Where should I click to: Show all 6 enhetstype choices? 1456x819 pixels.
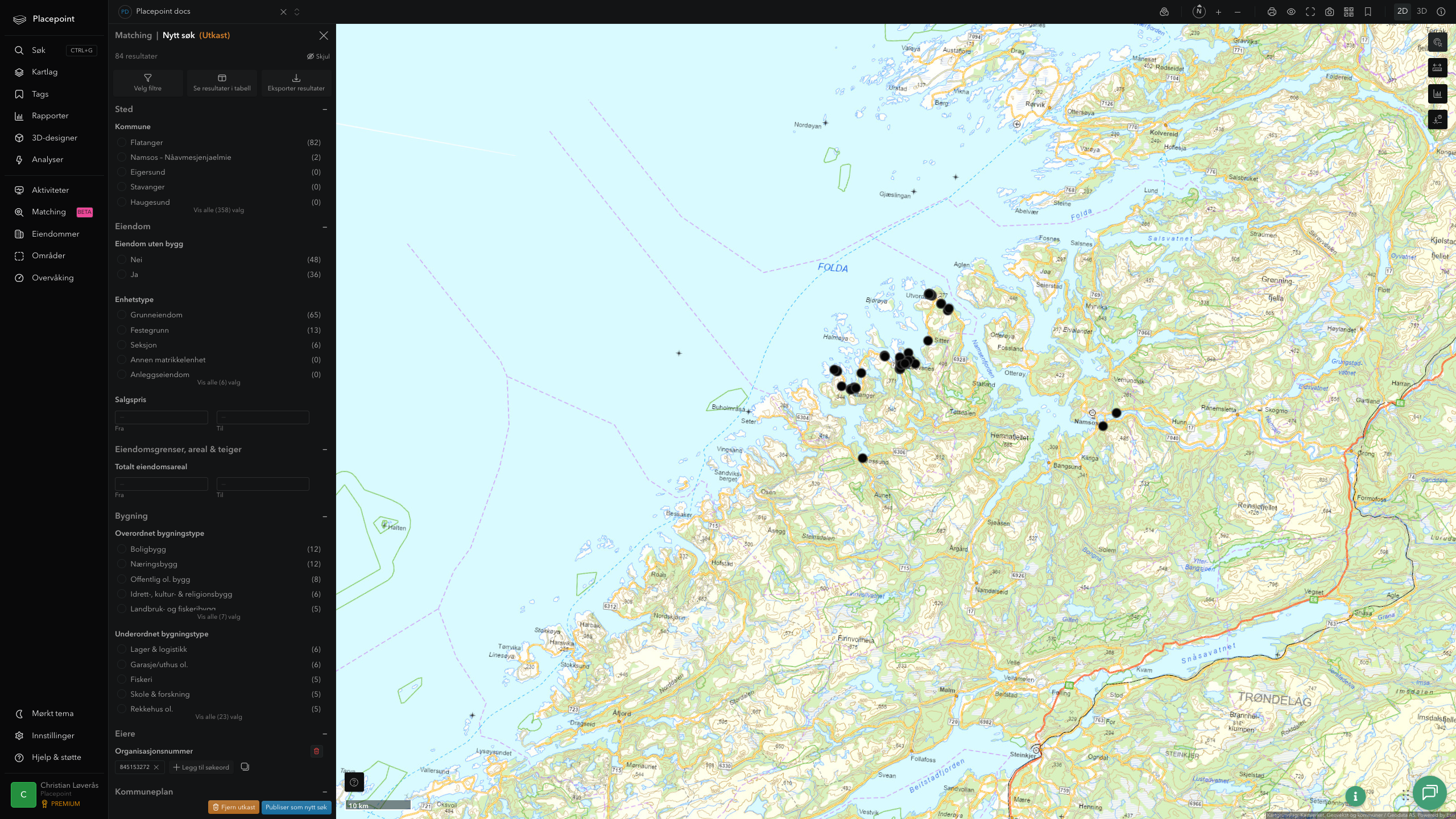[219, 383]
